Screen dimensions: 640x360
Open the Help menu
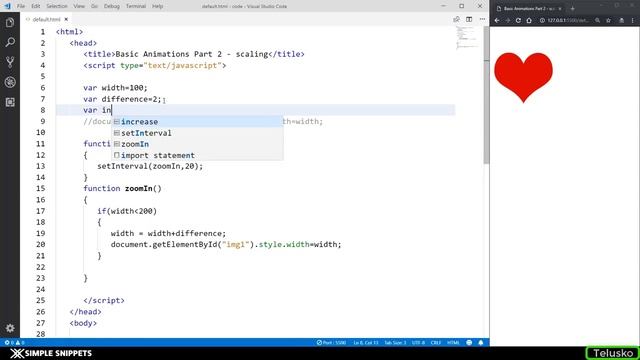[158, 6]
